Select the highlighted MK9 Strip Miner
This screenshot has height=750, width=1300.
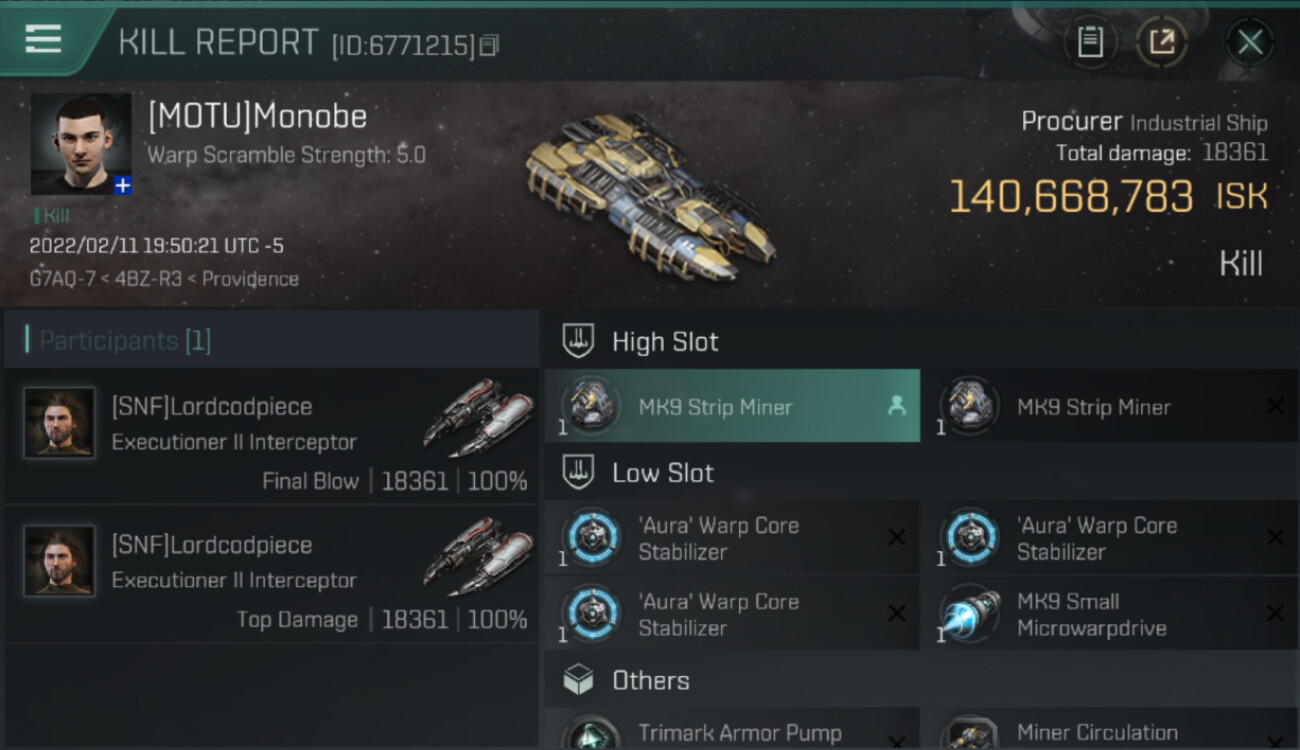(732, 406)
